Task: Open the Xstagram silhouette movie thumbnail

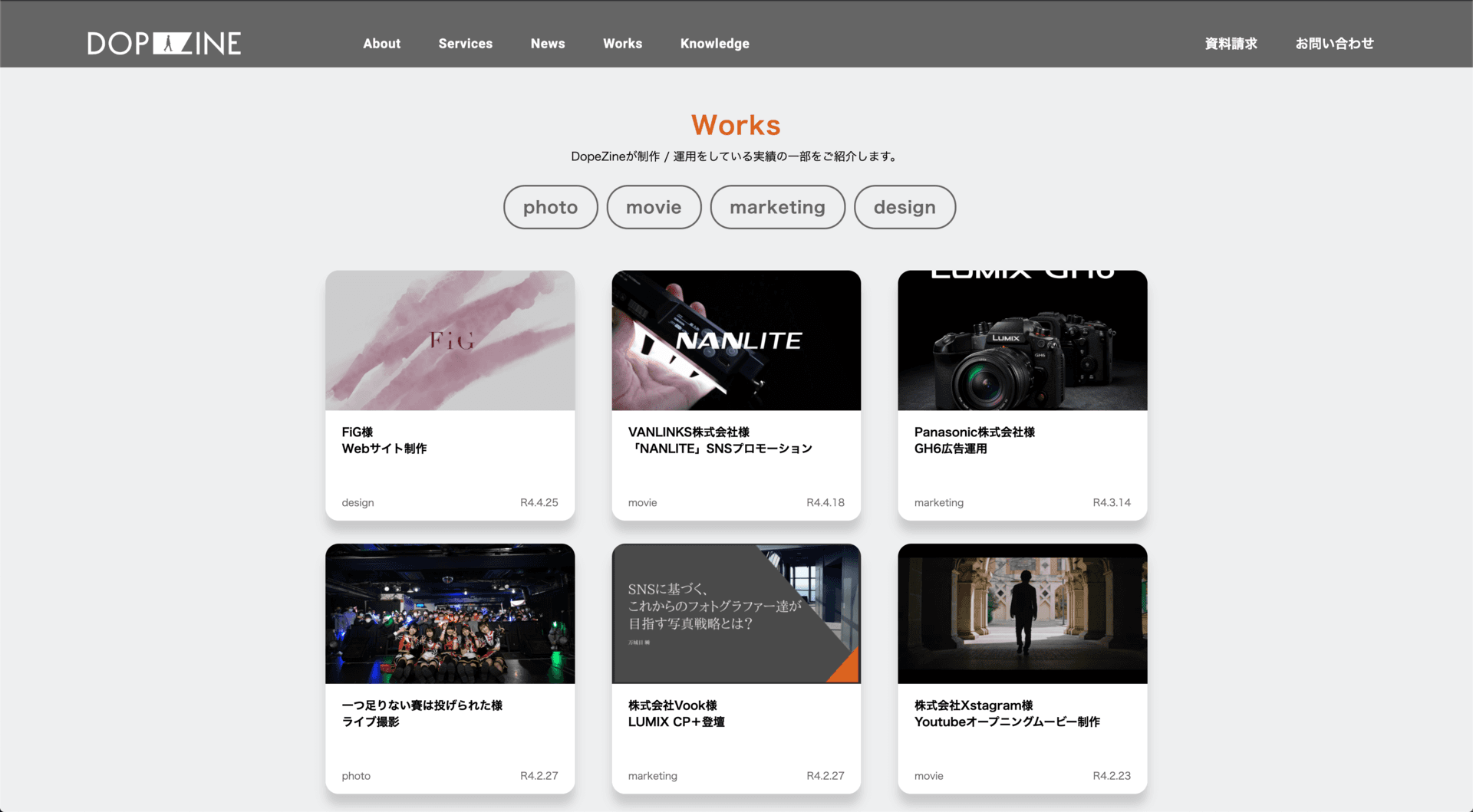Action: tap(1022, 613)
